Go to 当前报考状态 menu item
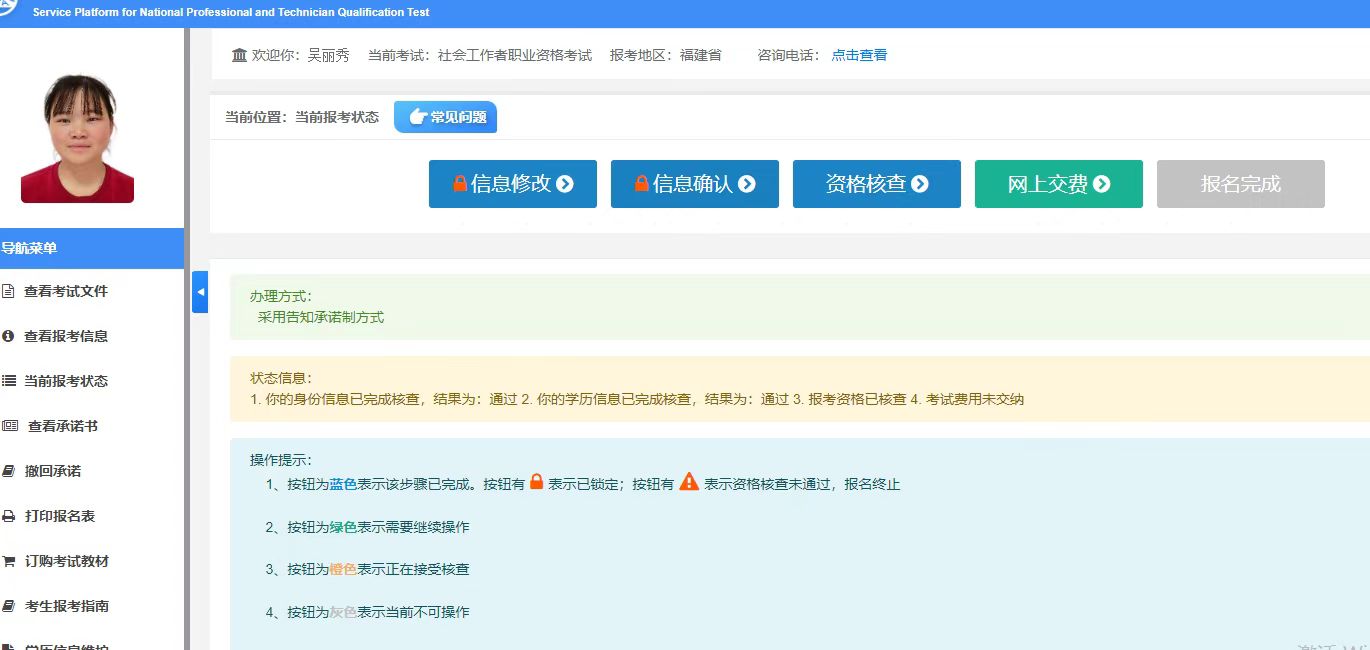 (x=66, y=381)
